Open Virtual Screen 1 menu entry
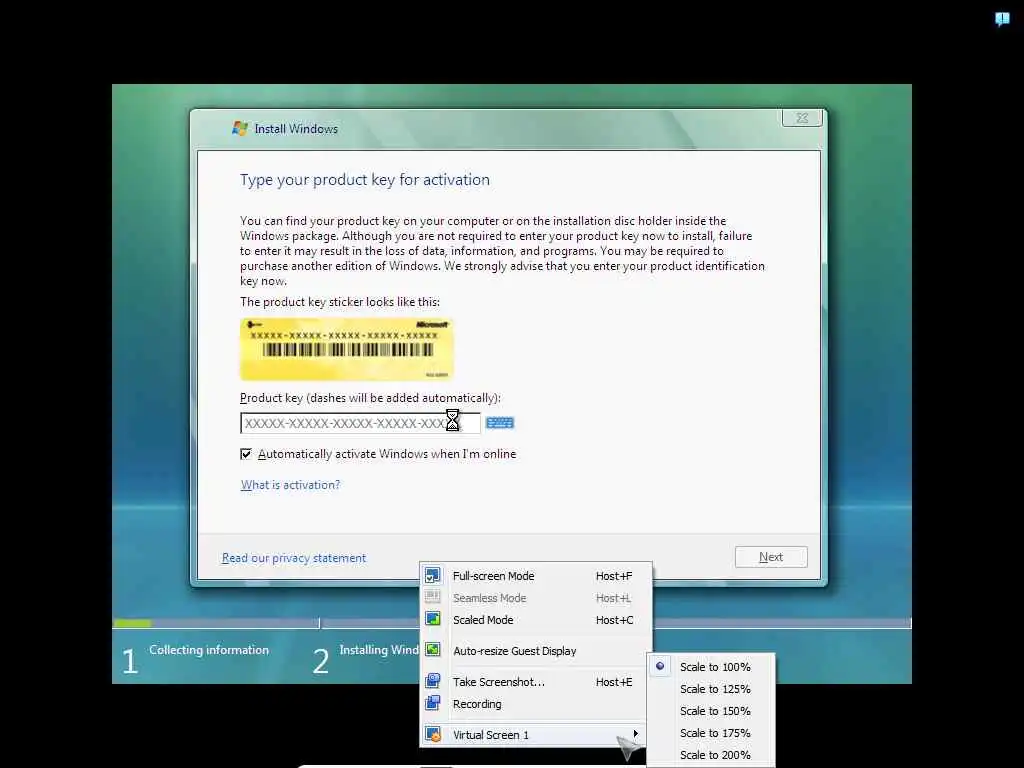 [536, 735]
